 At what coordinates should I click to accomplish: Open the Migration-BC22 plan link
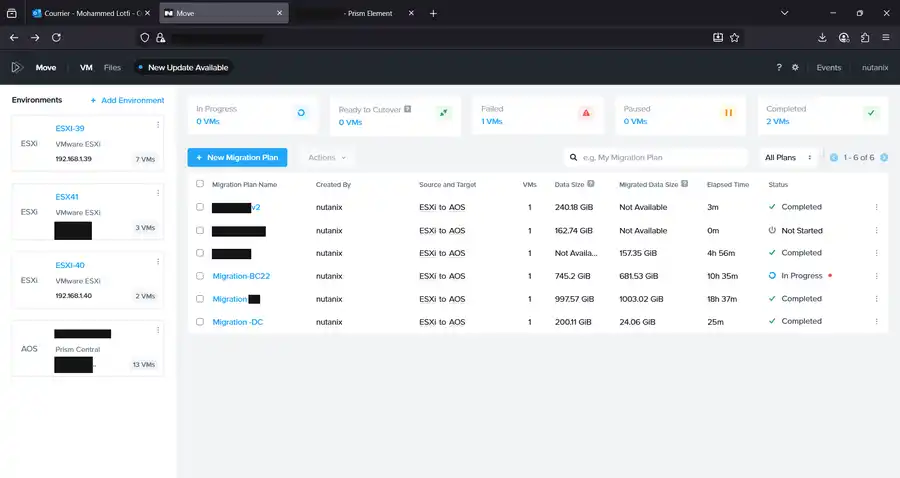click(x=241, y=276)
